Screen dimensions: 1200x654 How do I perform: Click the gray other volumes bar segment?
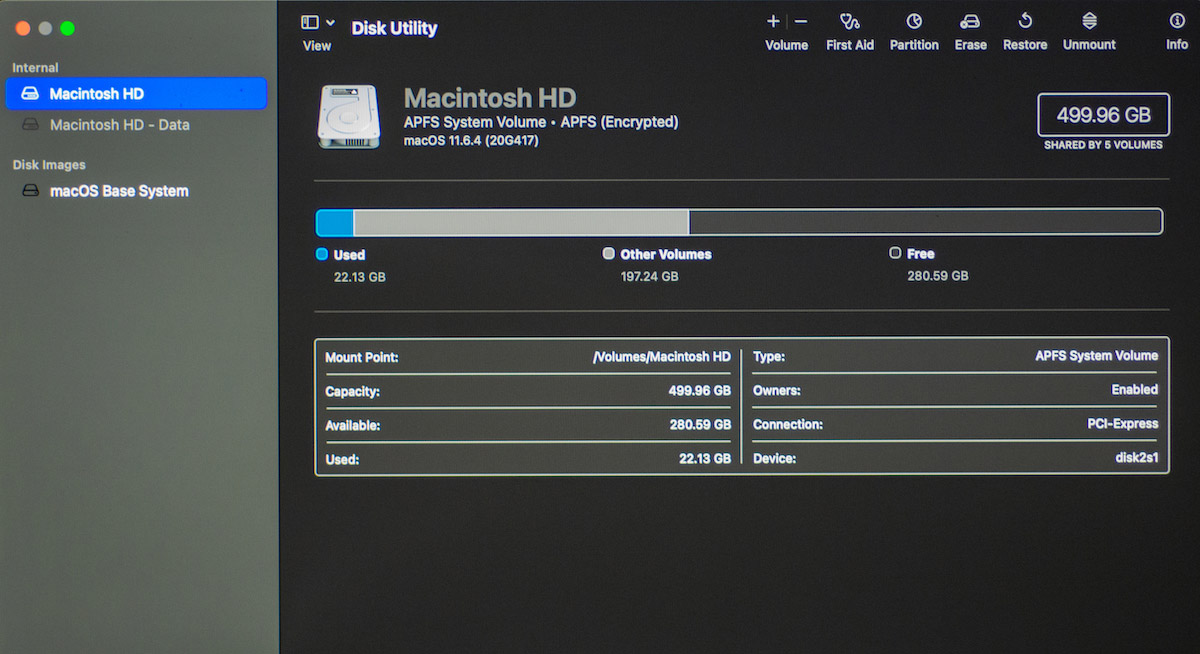point(521,222)
